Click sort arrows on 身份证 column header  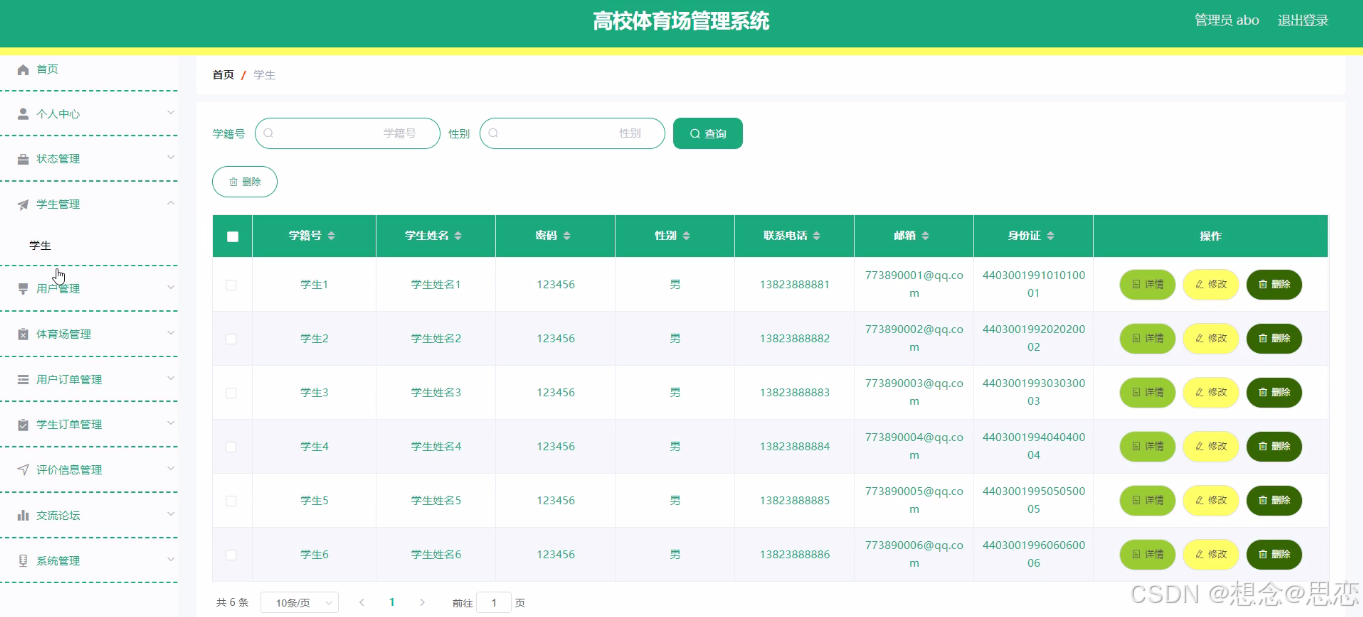[1050, 236]
